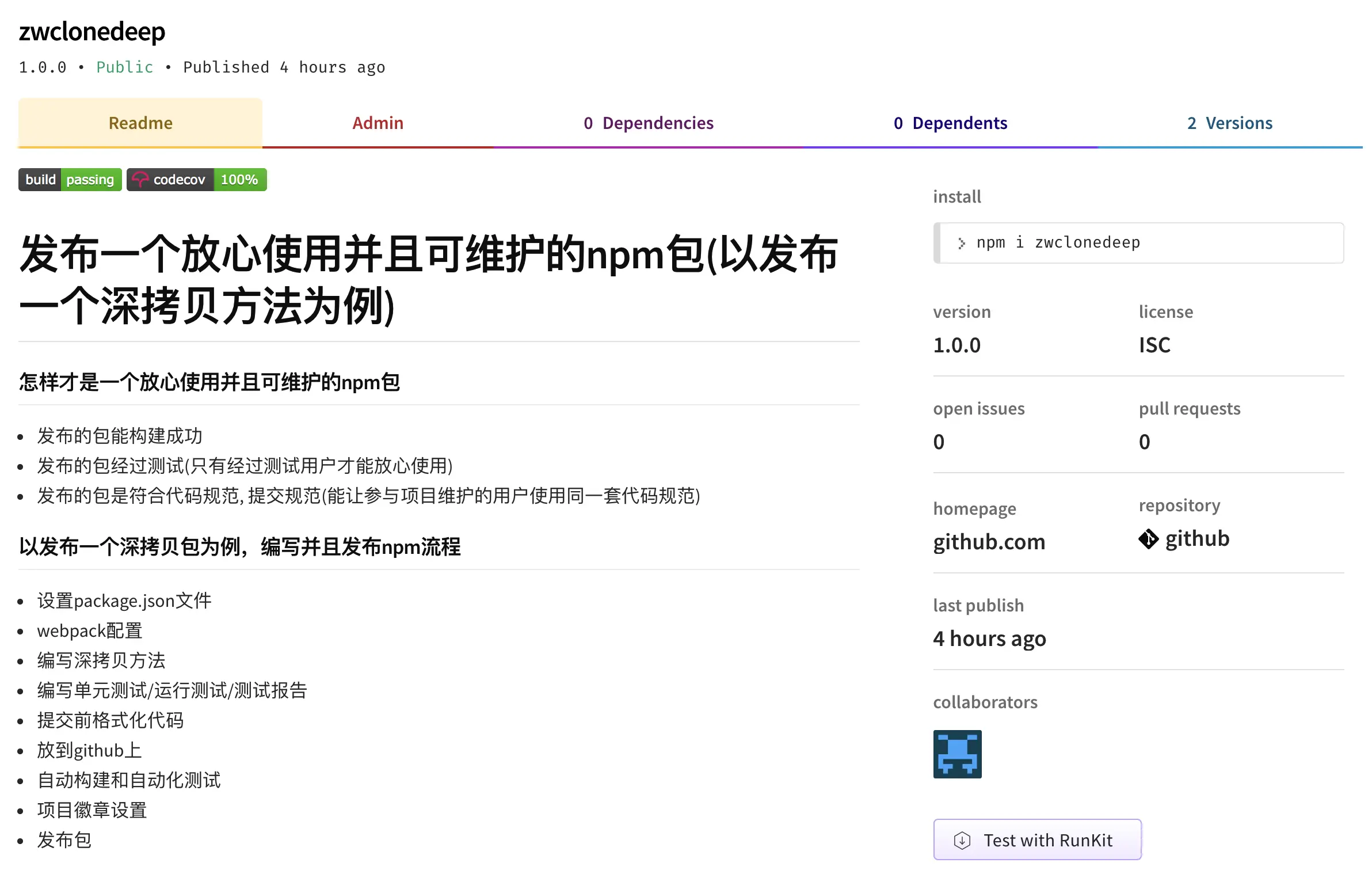
Task: Click the Public visibility label
Action: [124, 67]
